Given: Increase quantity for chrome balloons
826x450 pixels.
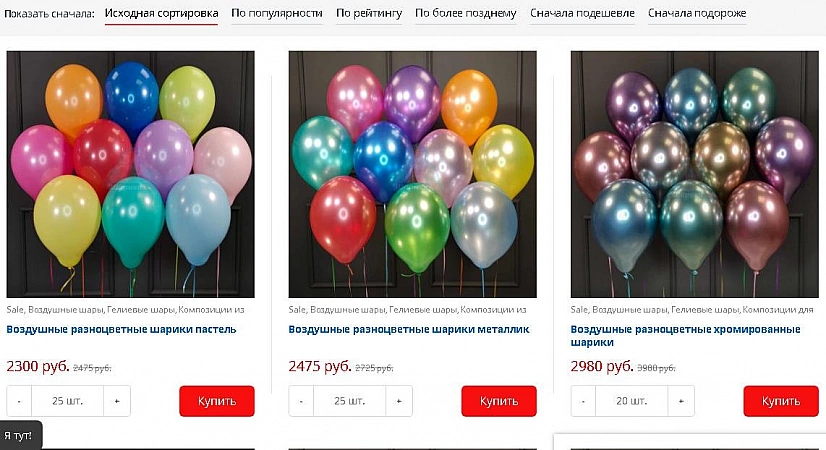Looking at the screenshot, I should coord(681,401).
